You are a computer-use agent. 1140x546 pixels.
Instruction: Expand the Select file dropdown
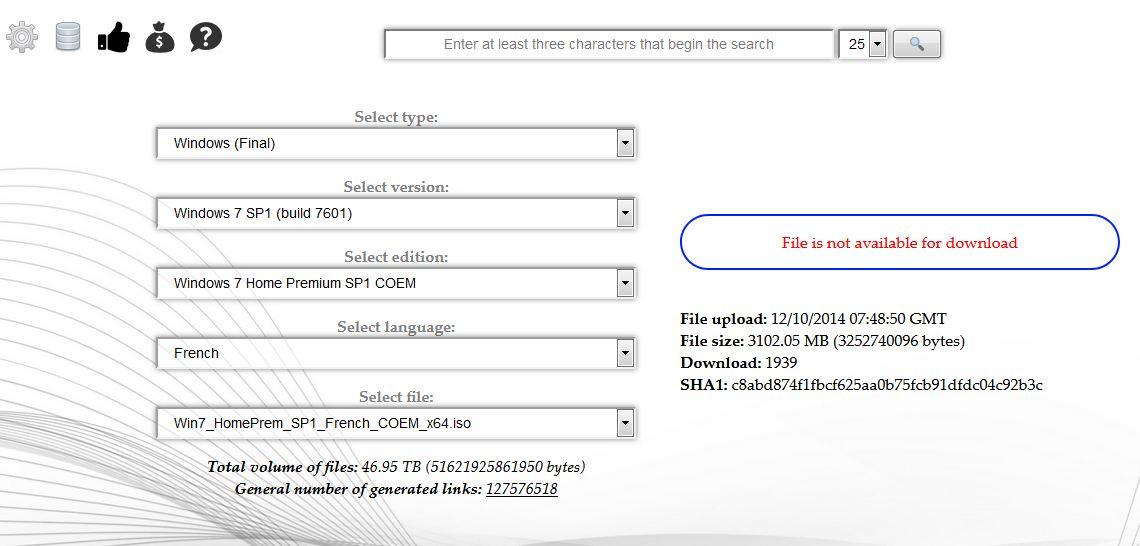coord(396,423)
